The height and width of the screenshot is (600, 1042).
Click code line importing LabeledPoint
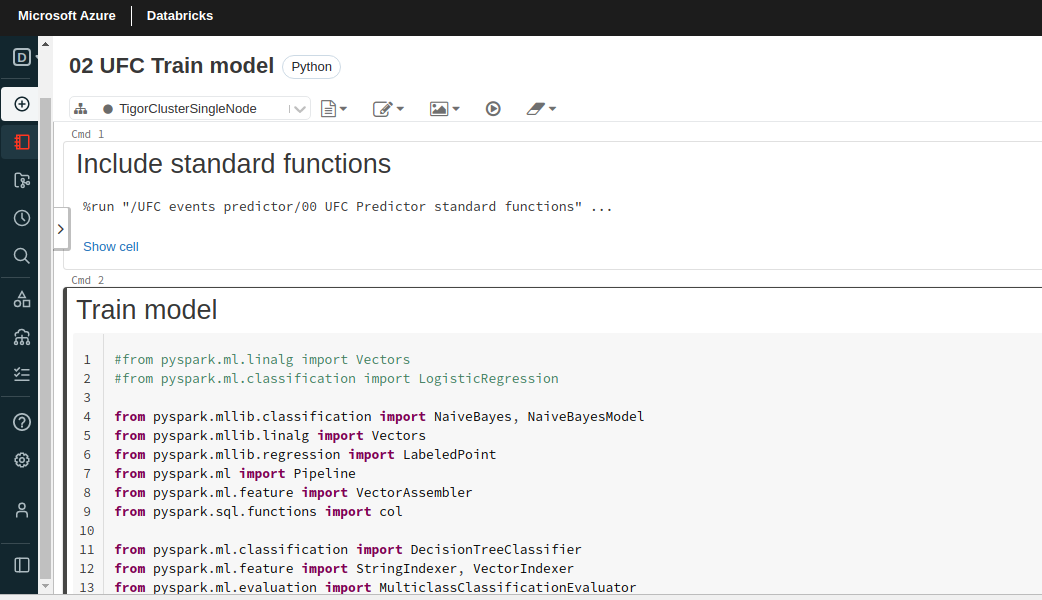pyautogui.click(x=305, y=454)
